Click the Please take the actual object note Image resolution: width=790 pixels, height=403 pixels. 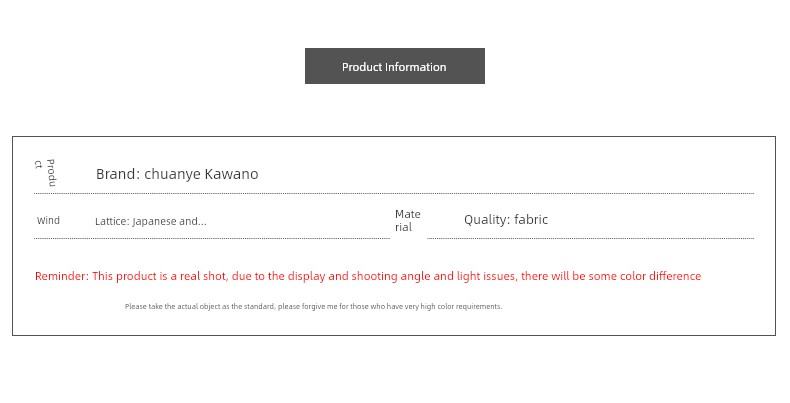coord(313,306)
